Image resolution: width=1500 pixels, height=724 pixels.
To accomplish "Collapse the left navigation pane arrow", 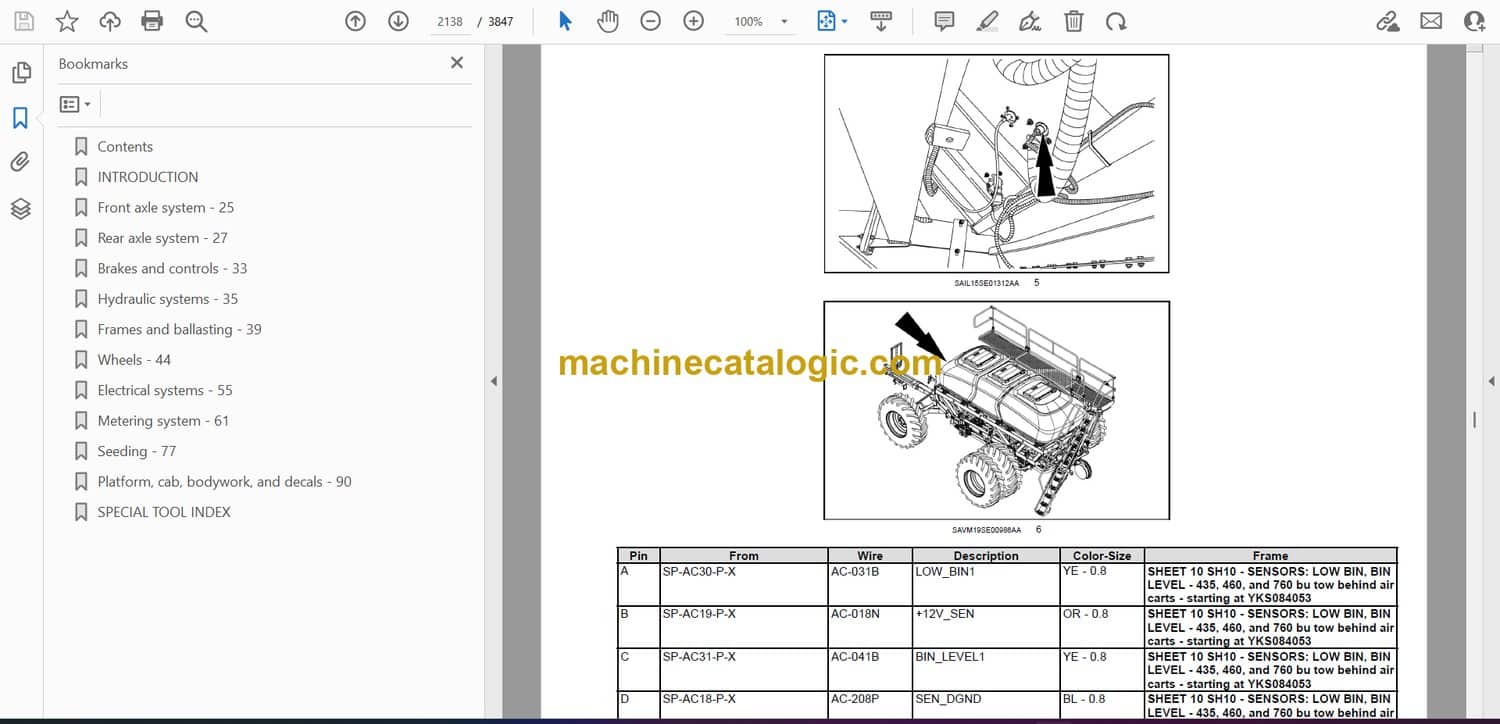I will click(x=493, y=381).
